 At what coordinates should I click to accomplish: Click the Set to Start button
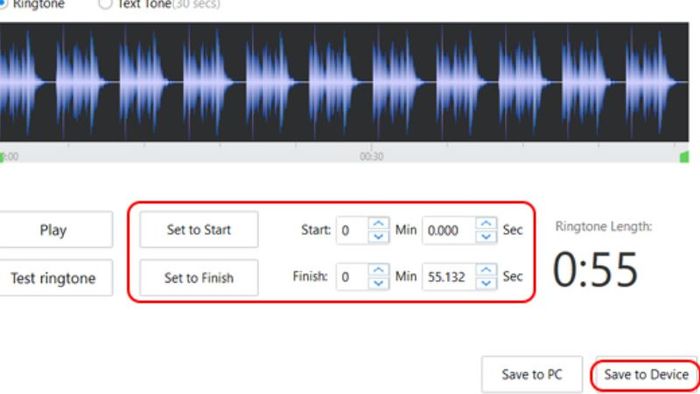[x=199, y=229]
